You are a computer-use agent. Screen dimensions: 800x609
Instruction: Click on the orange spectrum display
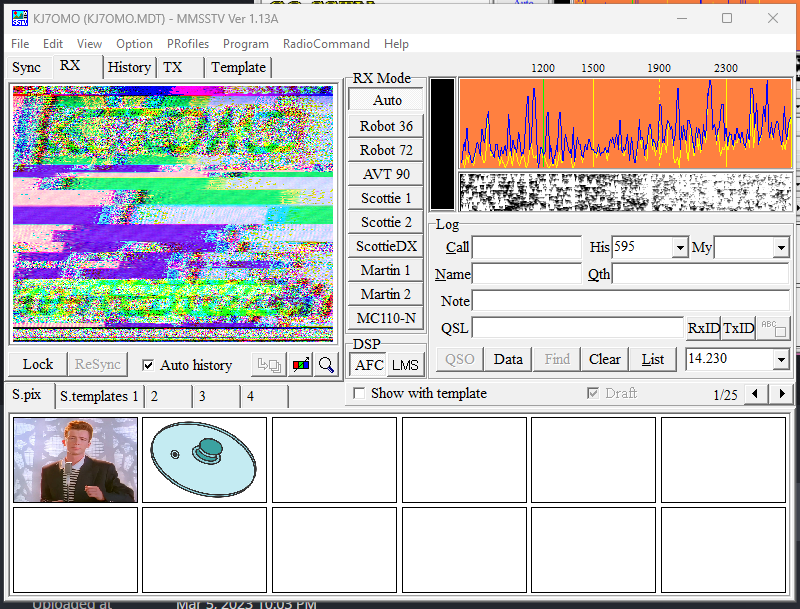pos(625,124)
